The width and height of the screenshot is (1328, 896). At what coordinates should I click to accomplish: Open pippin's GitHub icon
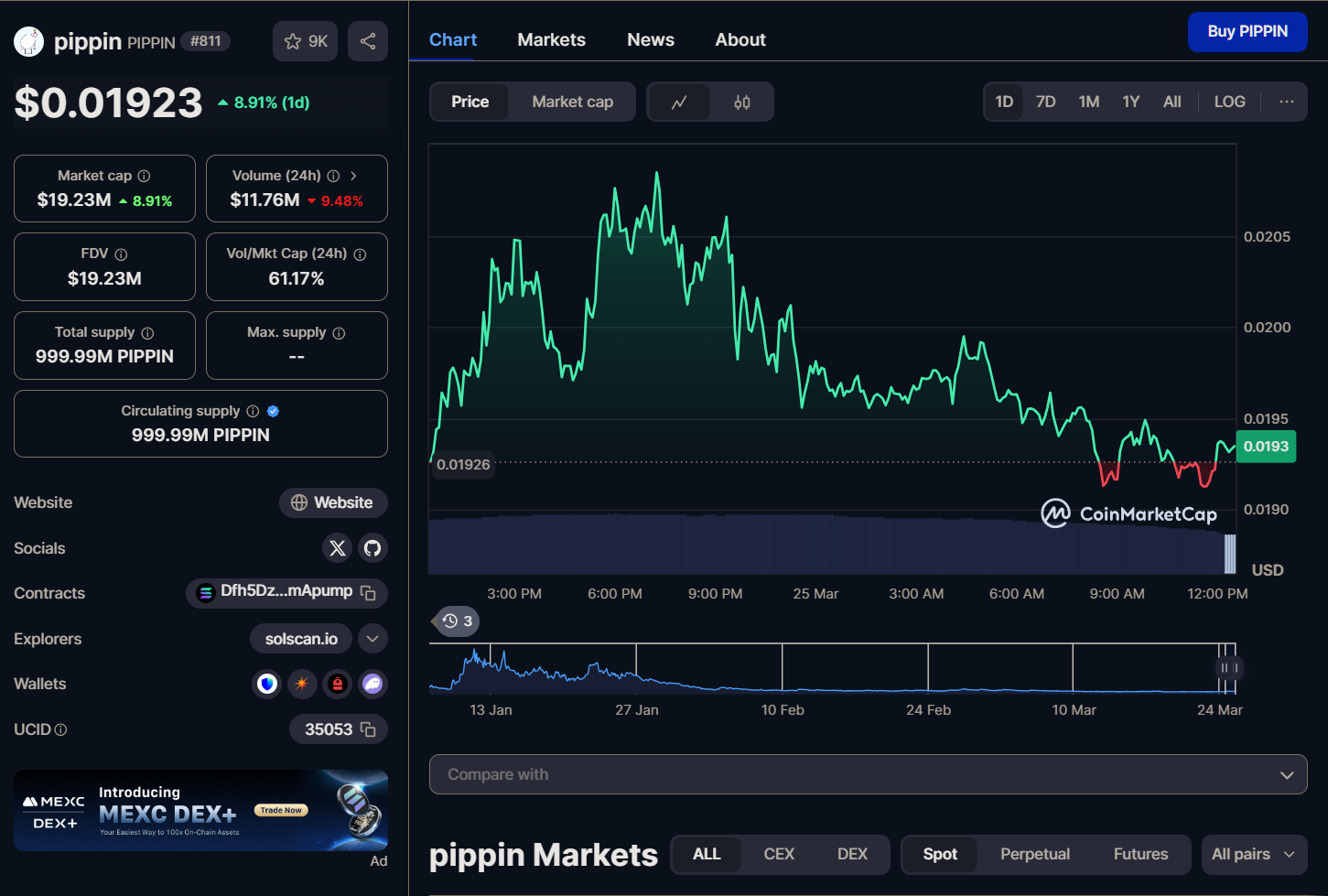pyautogui.click(x=372, y=547)
